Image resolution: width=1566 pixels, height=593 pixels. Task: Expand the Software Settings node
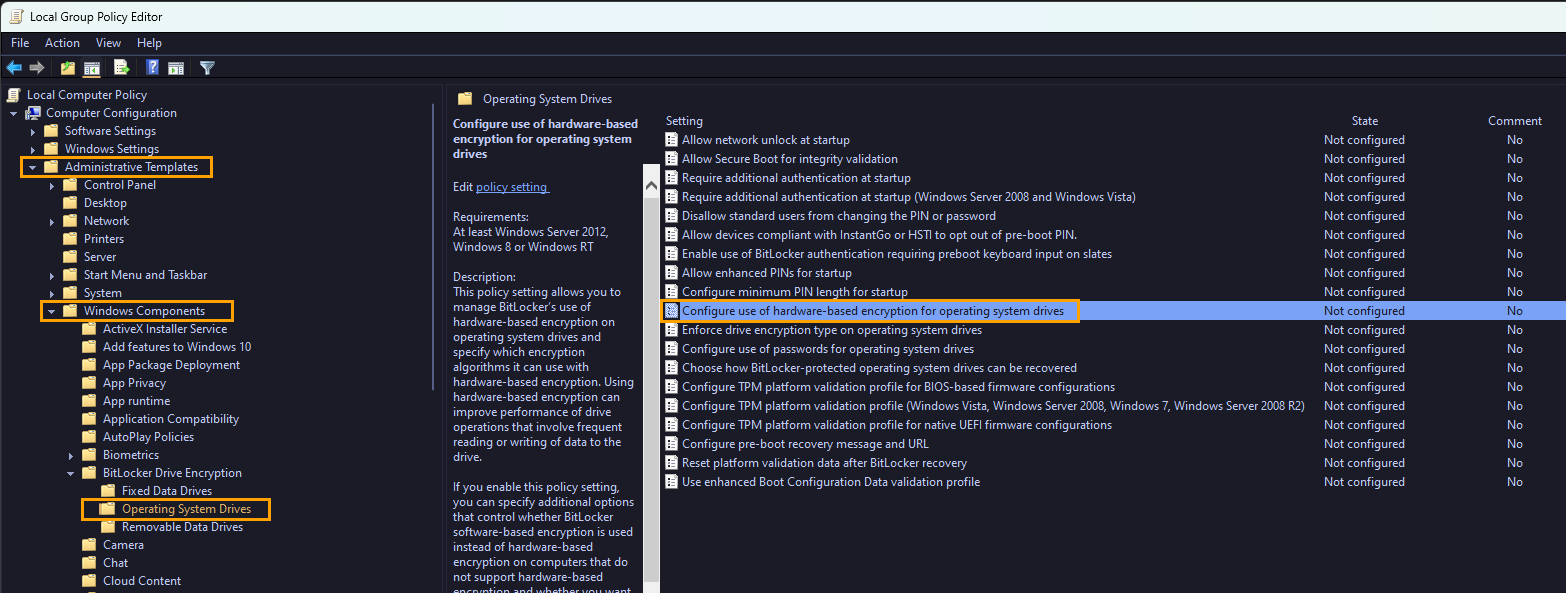coord(33,131)
